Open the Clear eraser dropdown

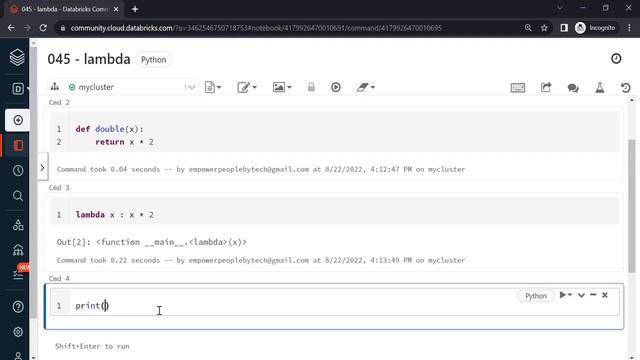(365, 87)
